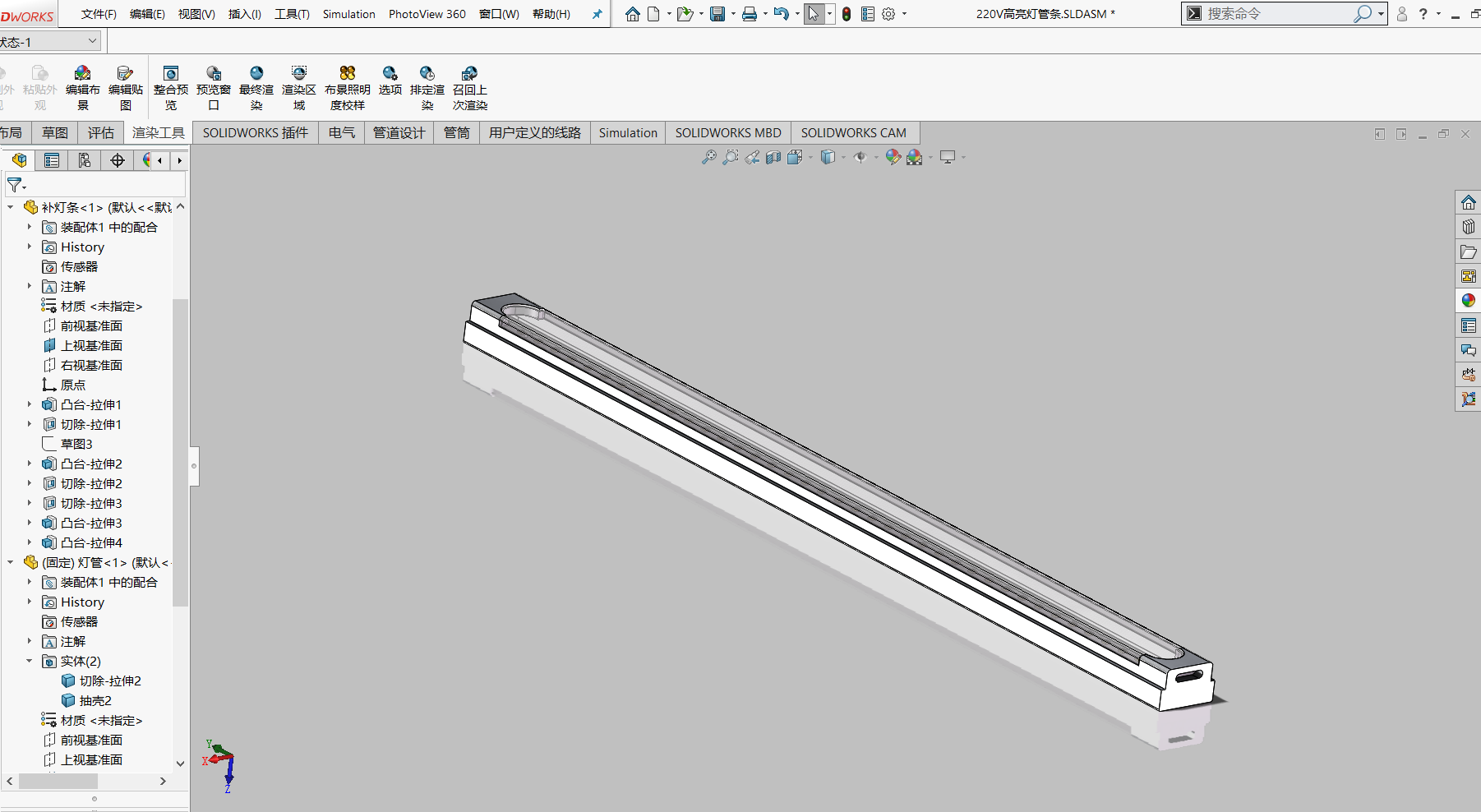Open the configuration state dropdown
This screenshot has width=1481, height=812.
(x=92, y=41)
